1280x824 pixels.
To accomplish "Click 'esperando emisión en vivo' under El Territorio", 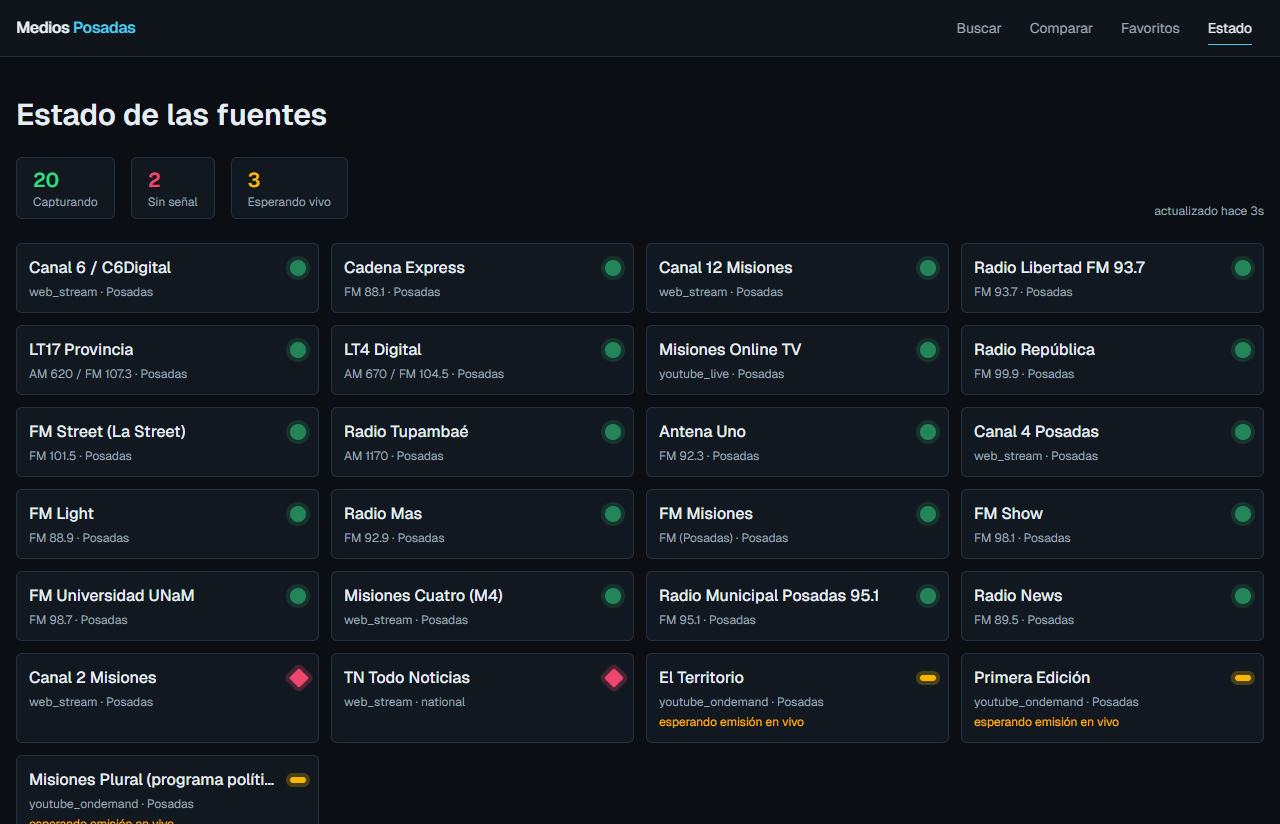I will 731,722.
